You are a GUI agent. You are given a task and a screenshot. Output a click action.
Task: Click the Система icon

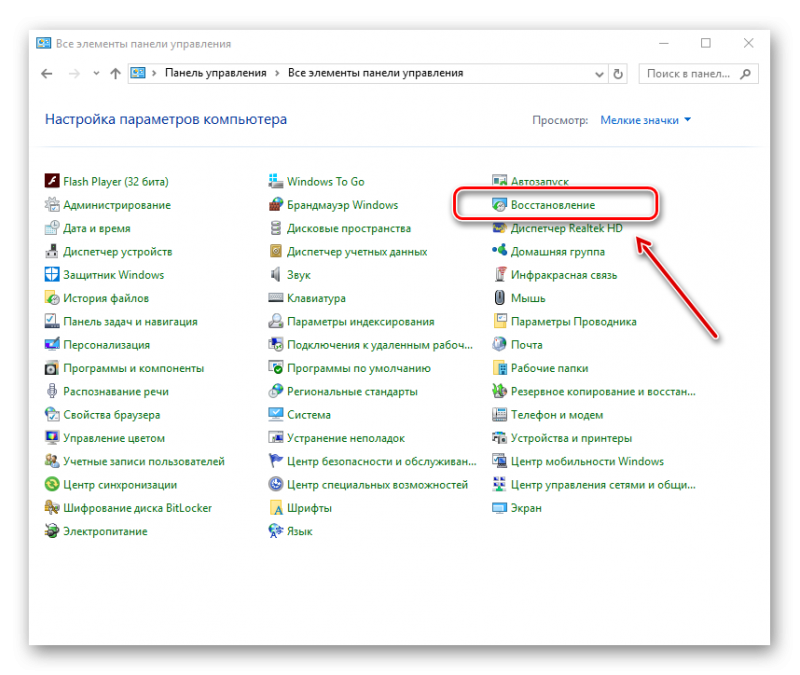click(x=276, y=414)
